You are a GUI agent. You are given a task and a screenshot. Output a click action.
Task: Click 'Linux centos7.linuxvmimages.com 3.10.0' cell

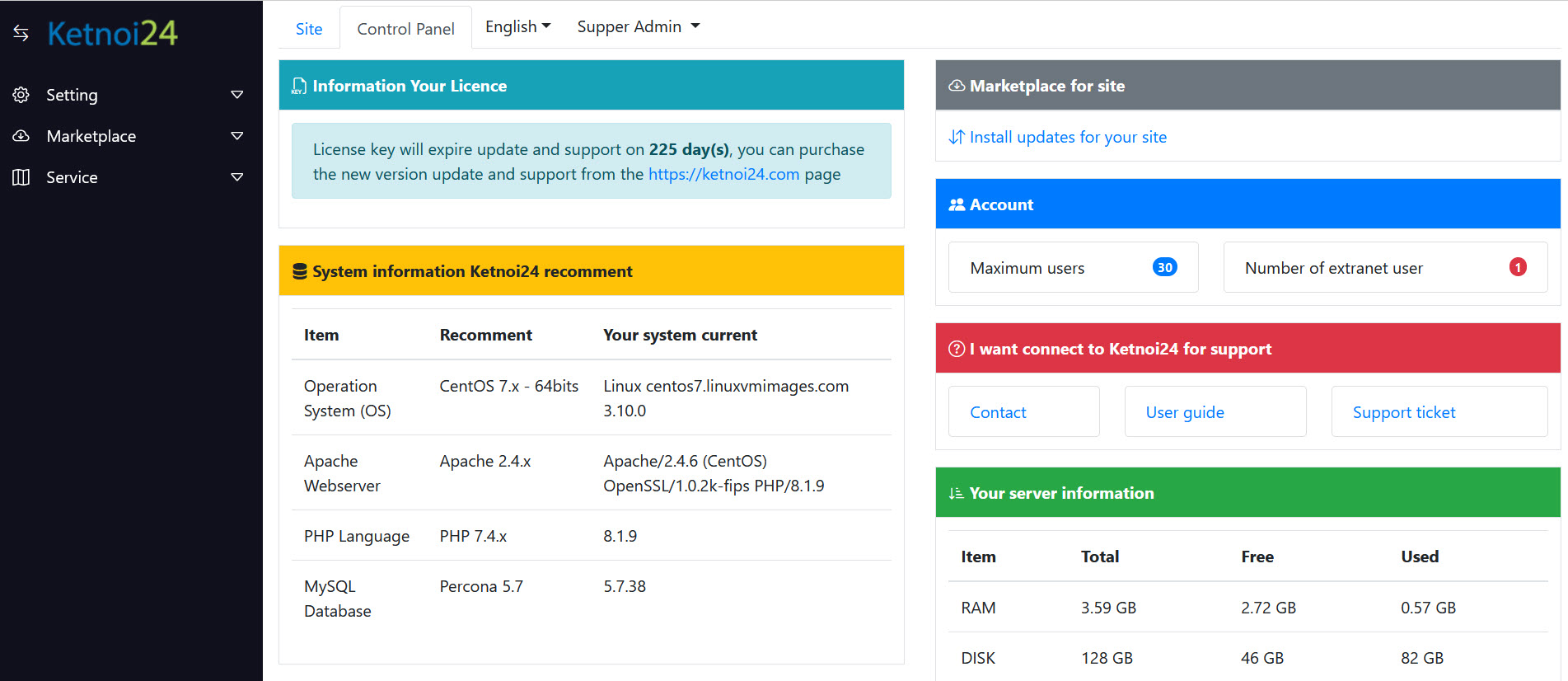click(726, 398)
